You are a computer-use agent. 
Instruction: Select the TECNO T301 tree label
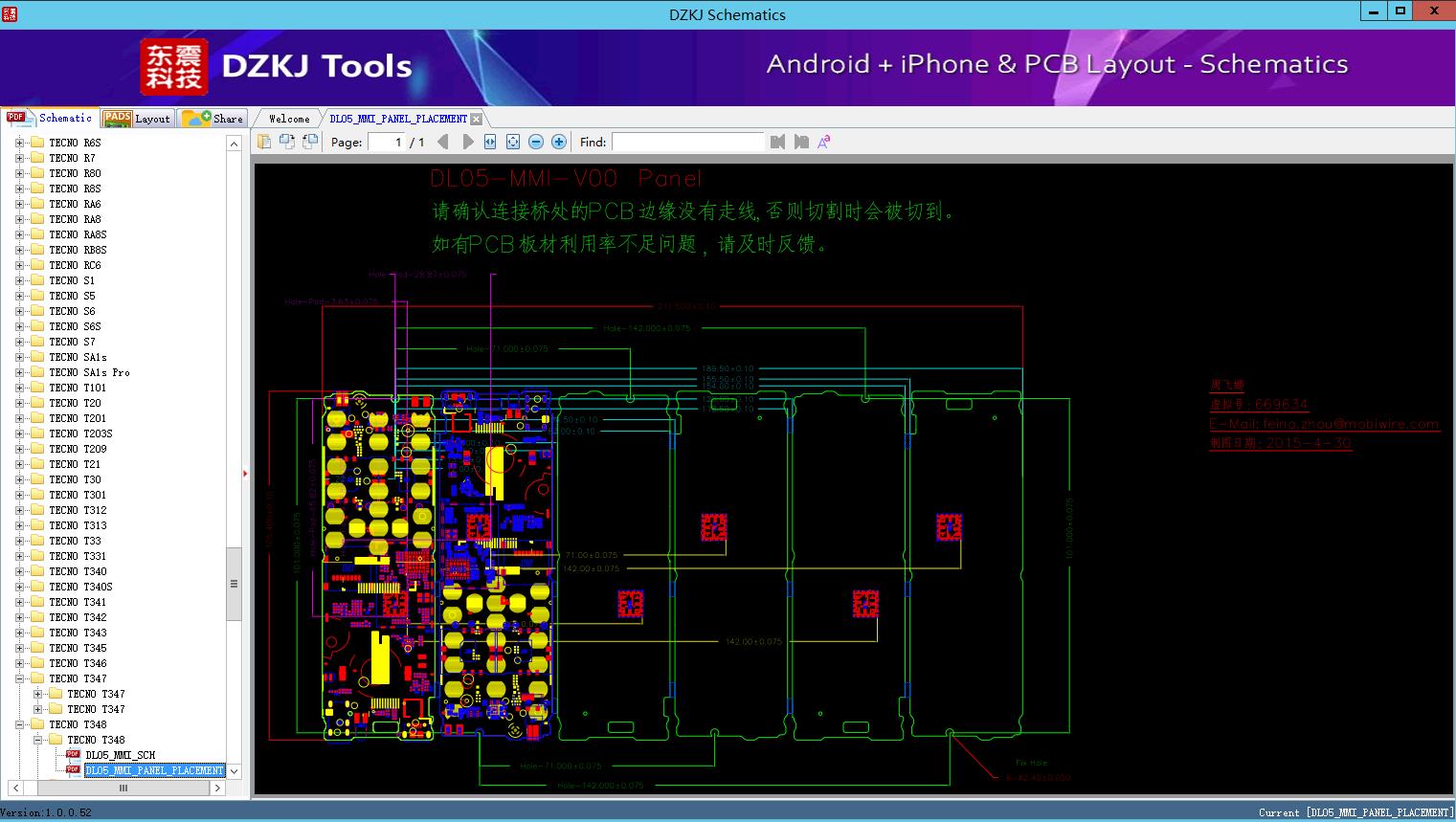[x=78, y=495]
